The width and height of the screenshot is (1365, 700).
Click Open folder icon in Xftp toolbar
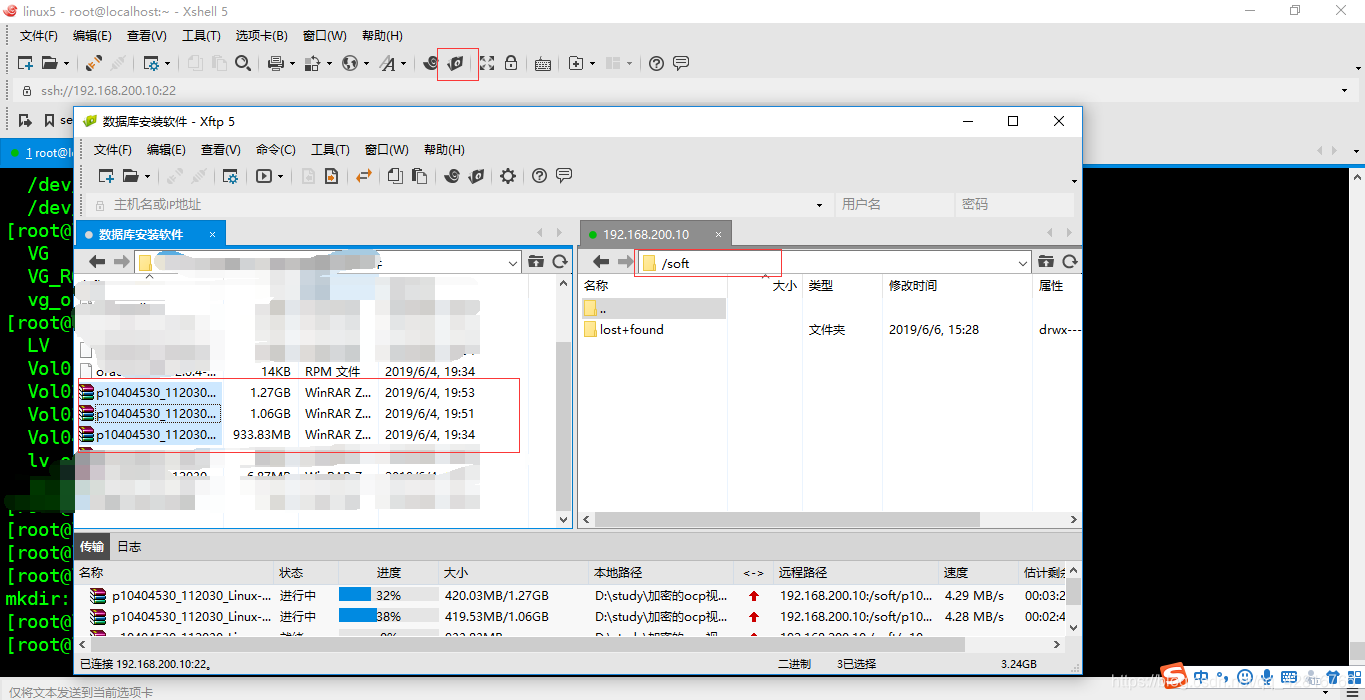130,176
